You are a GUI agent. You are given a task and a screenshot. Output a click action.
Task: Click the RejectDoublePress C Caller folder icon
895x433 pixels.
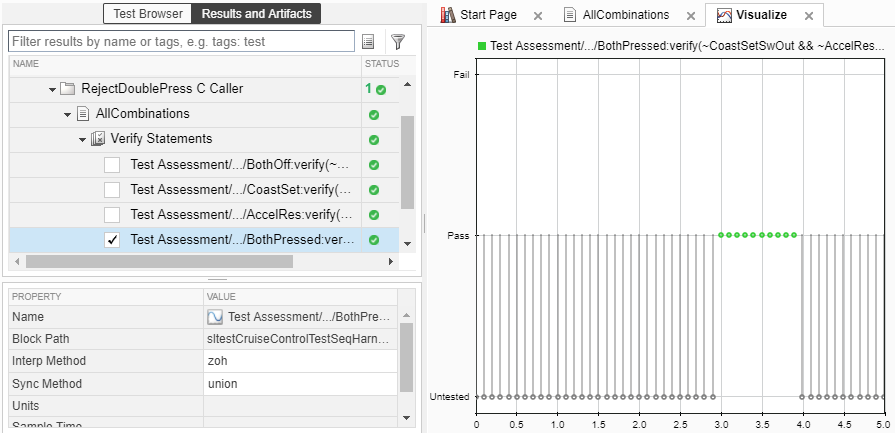(68, 89)
